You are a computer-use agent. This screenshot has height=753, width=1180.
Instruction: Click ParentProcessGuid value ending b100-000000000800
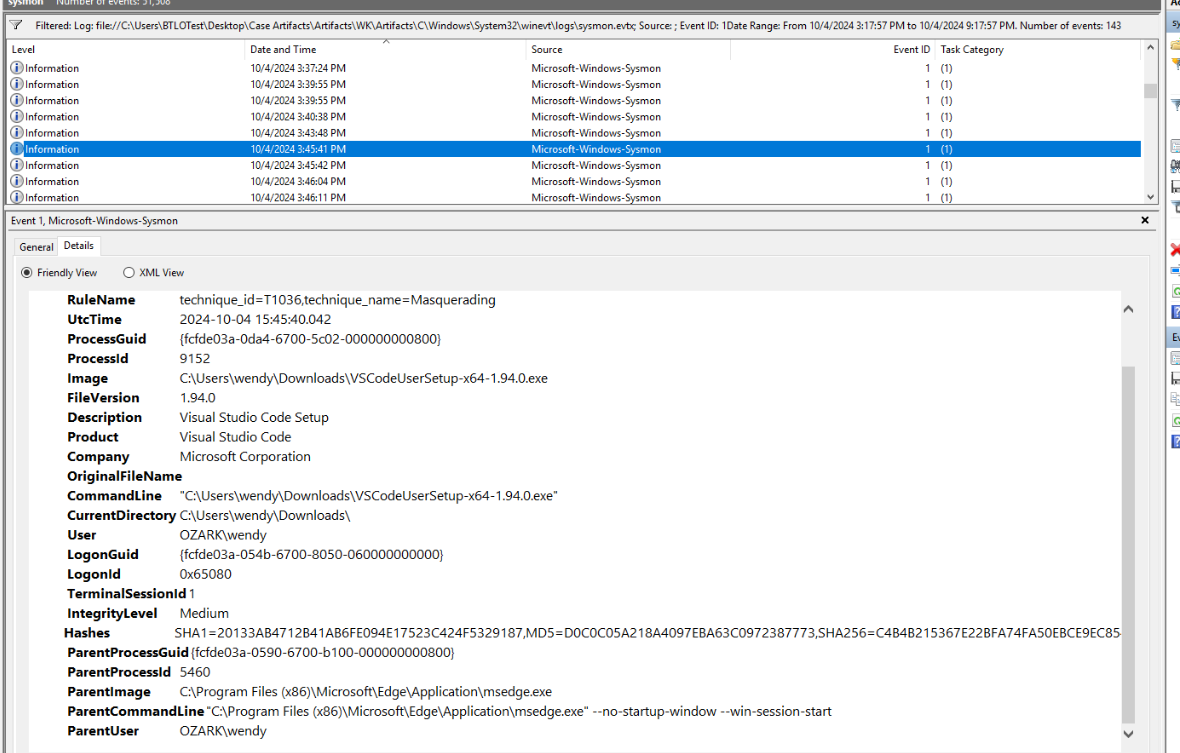tap(323, 651)
